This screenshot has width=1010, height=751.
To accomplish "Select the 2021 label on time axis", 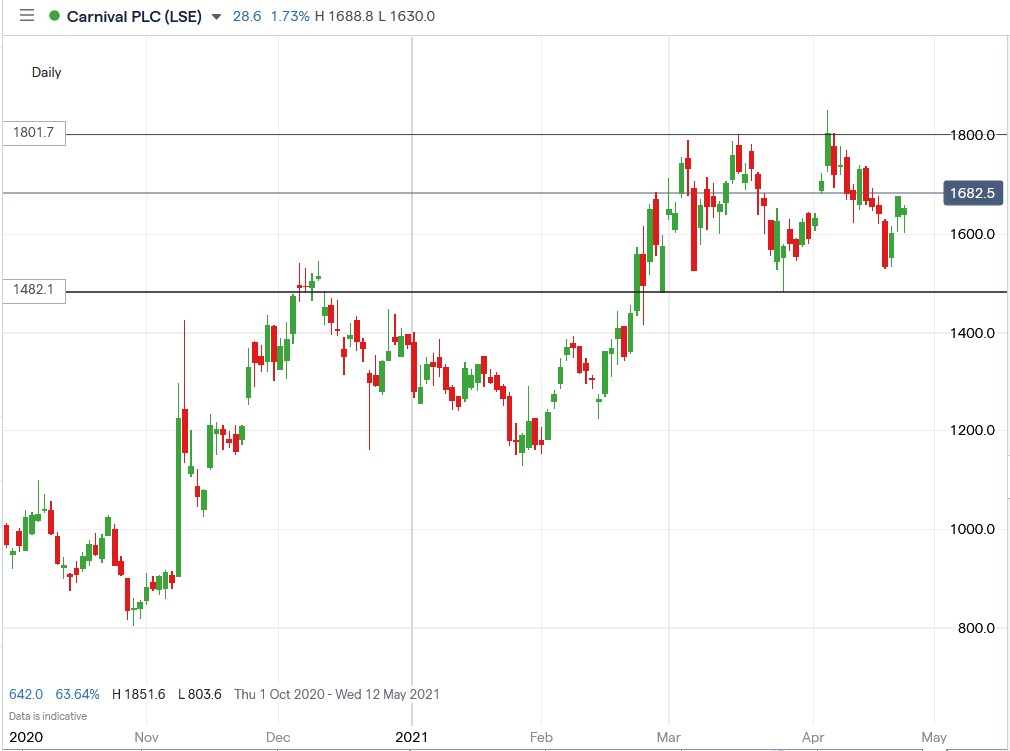I will coord(411,737).
